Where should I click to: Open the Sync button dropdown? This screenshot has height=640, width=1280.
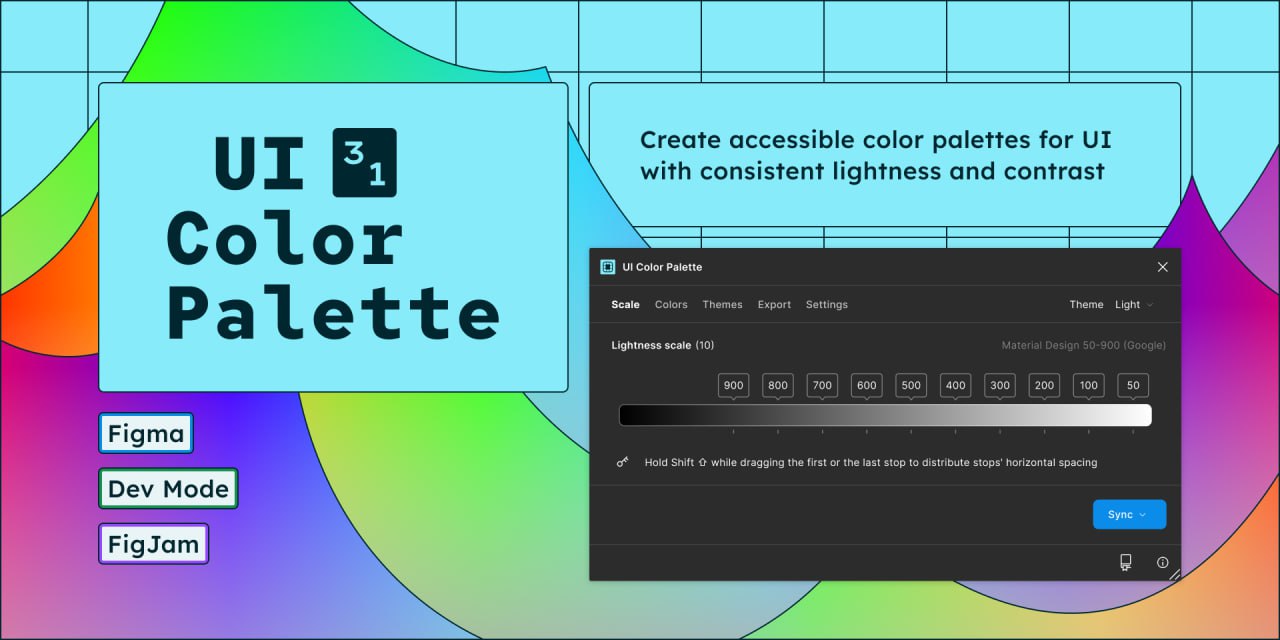[1129, 514]
